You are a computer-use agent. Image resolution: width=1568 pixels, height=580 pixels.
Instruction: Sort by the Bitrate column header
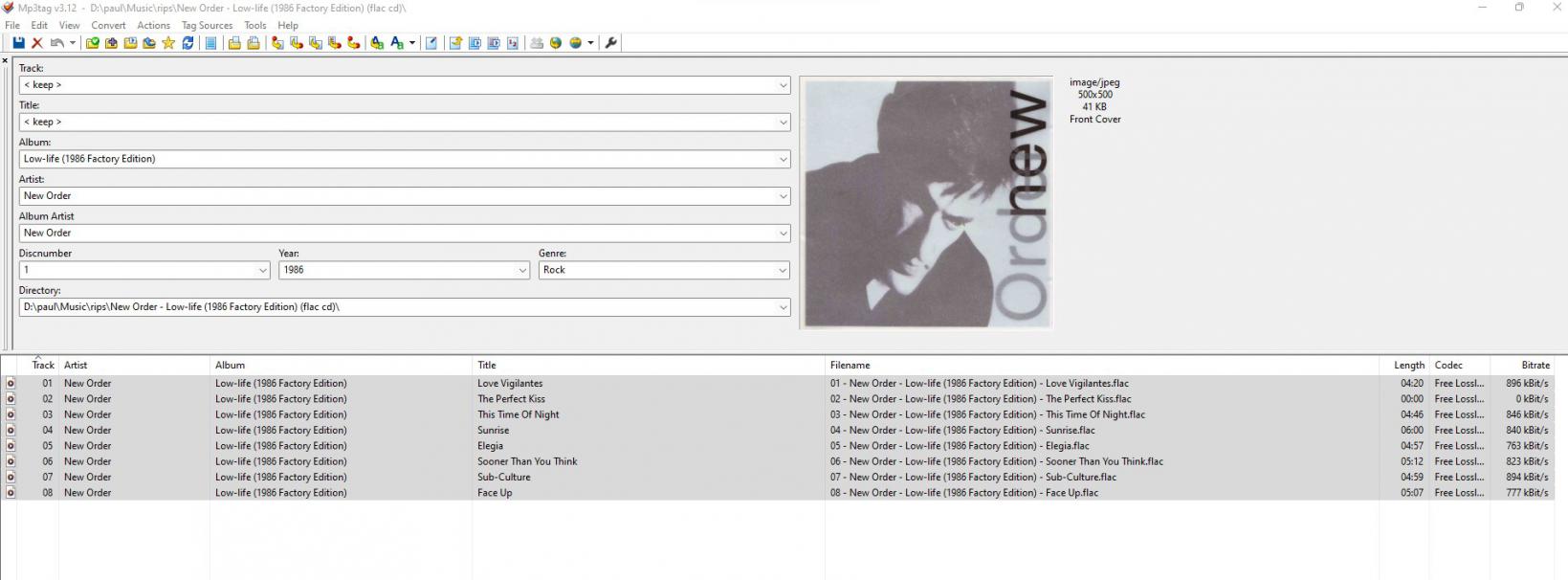1535,365
